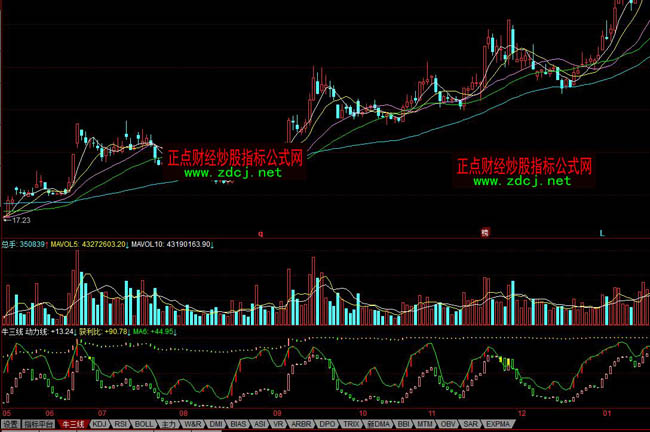650x432 pixels.
Task: Select the RSI indicator tab
Action: 120,424
